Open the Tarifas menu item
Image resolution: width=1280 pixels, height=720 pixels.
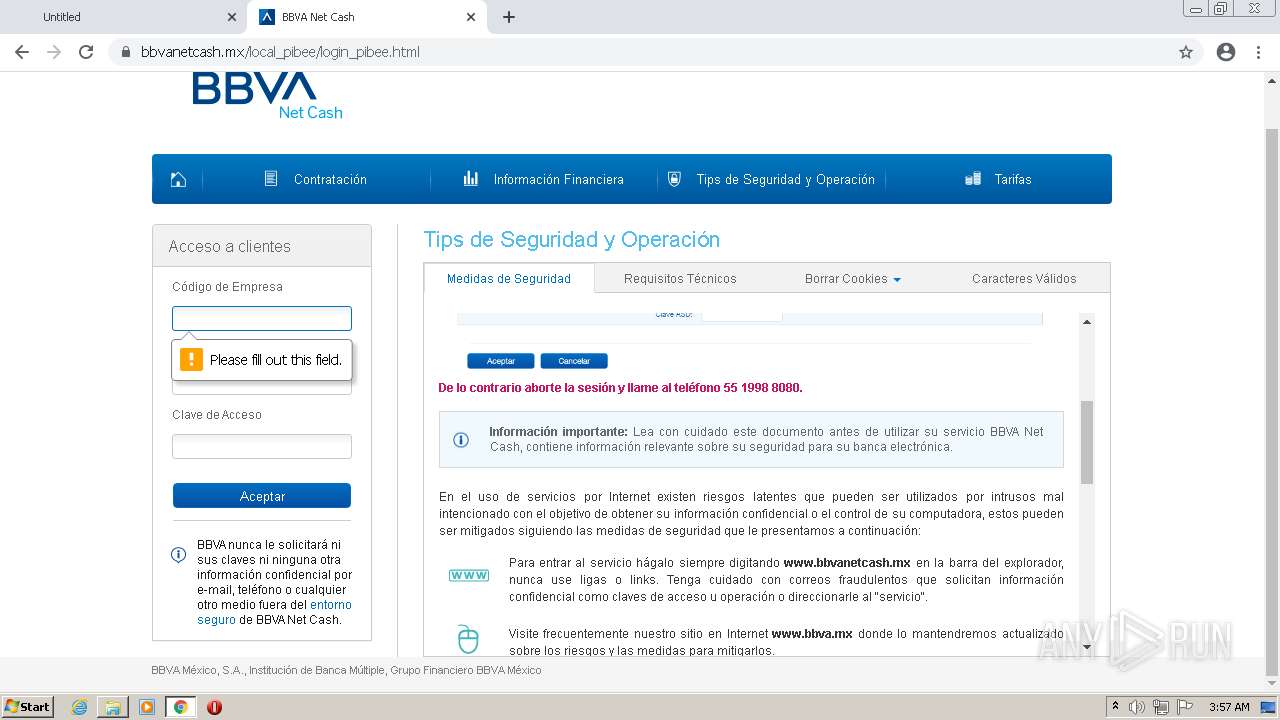[x=1013, y=180]
